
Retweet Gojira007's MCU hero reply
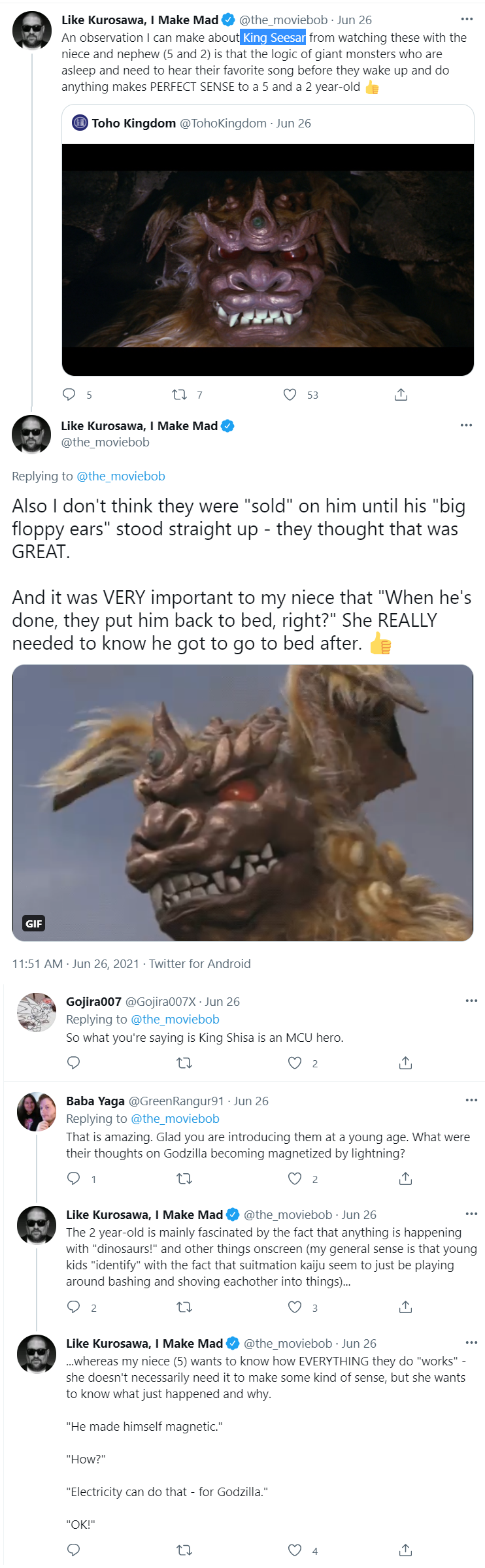pyautogui.click(x=184, y=1063)
